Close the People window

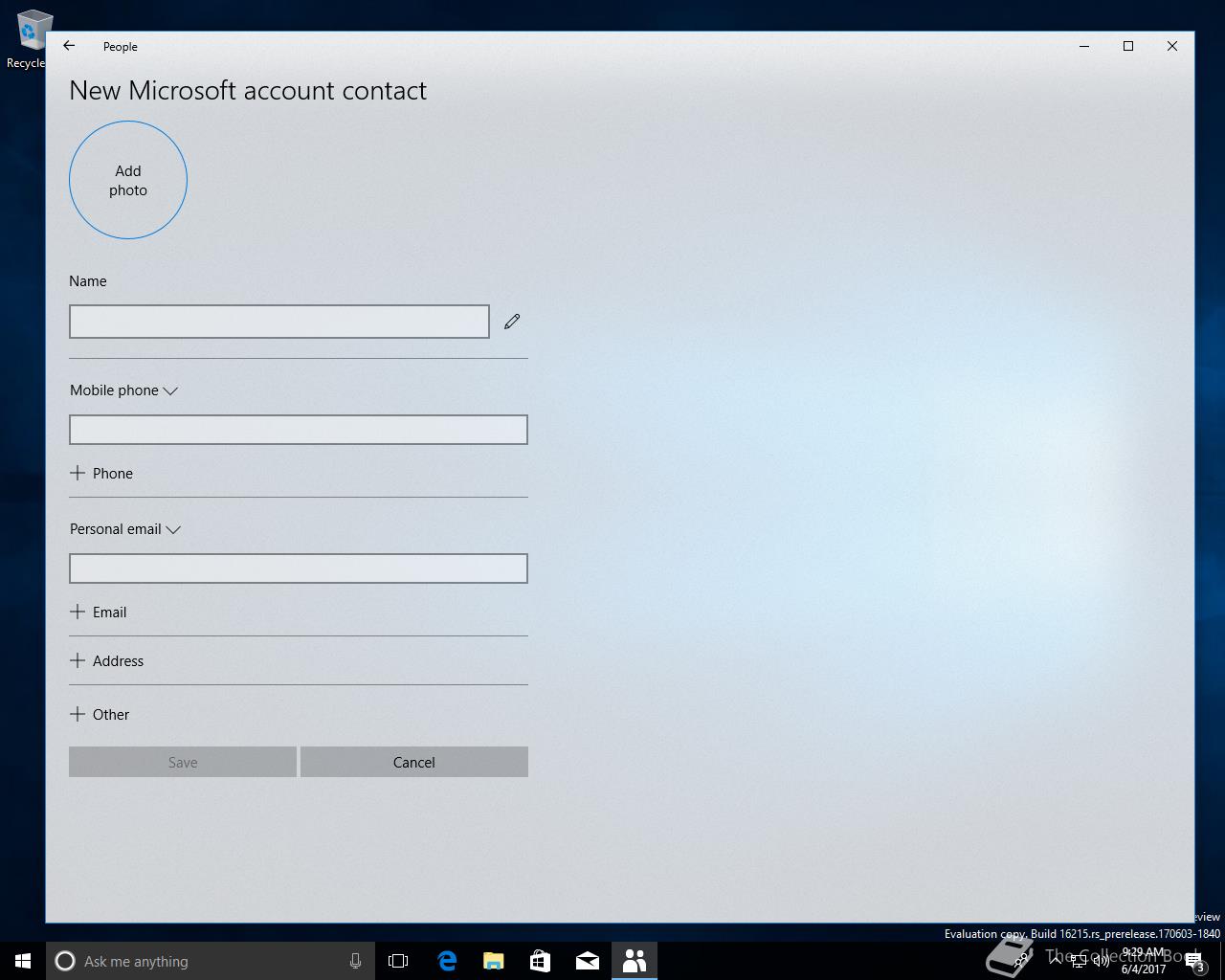click(1172, 46)
